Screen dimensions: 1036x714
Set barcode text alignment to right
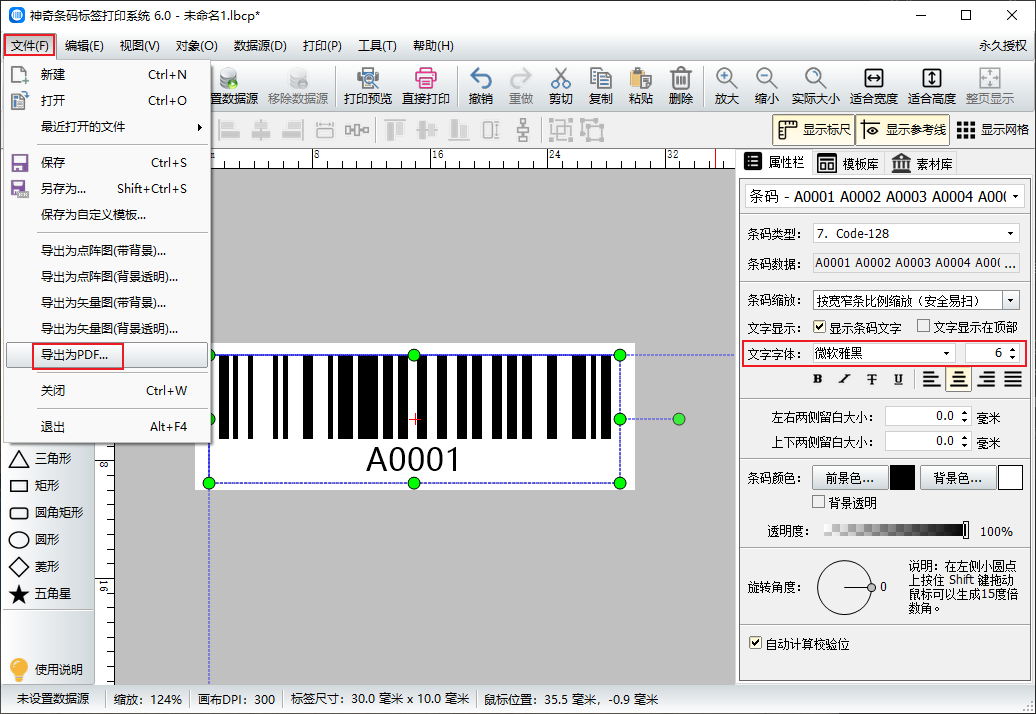[x=986, y=379]
